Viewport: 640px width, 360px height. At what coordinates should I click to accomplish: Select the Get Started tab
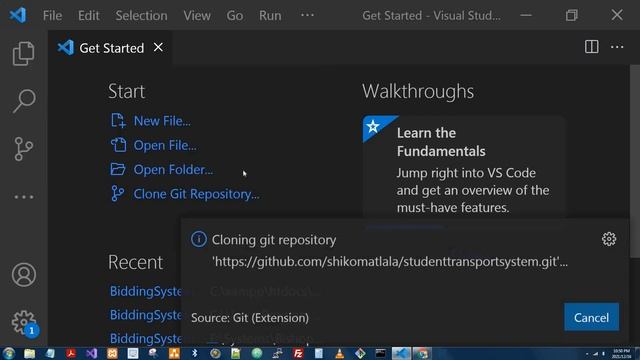point(110,48)
